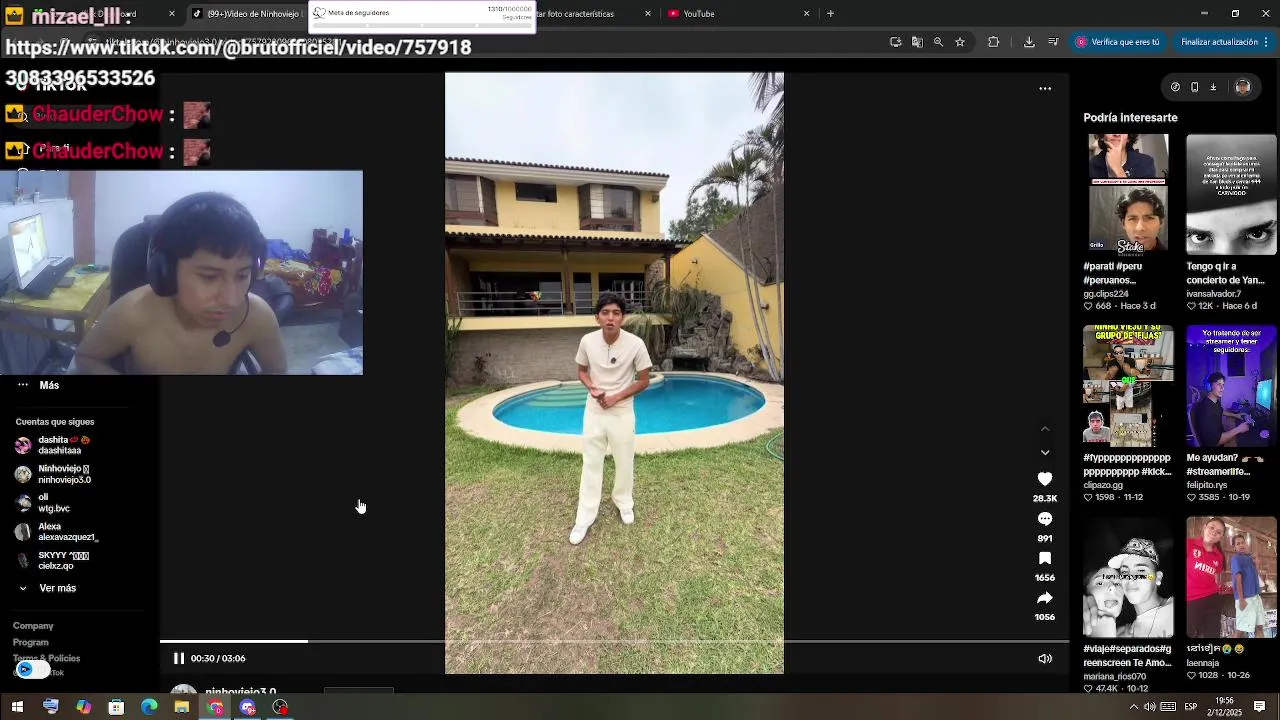Open the phone app icon at top right

tap(1194, 87)
